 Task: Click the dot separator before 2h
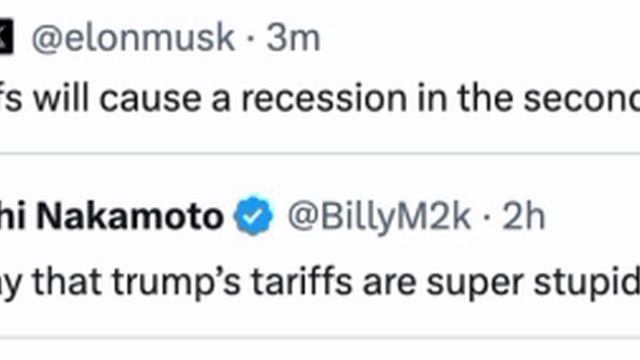pyautogui.click(x=486, y=217)
